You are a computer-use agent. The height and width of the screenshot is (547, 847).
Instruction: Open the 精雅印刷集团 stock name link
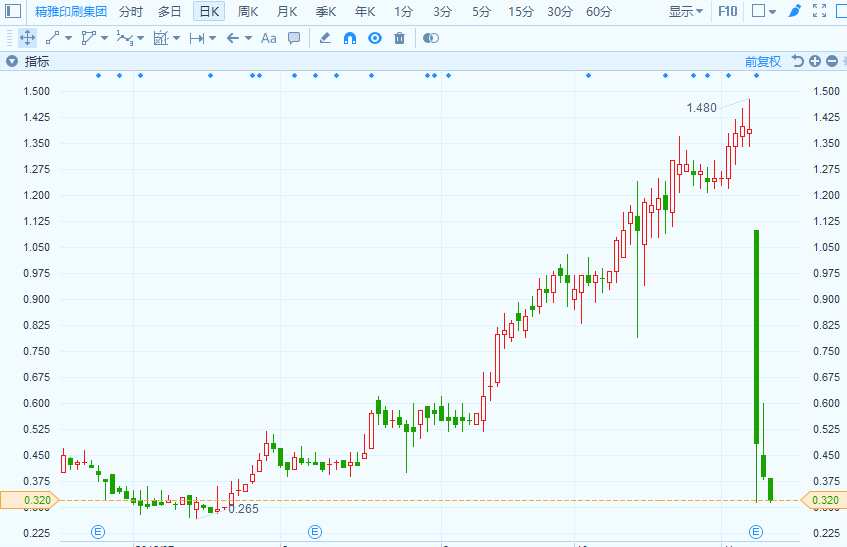click(71, 11)
